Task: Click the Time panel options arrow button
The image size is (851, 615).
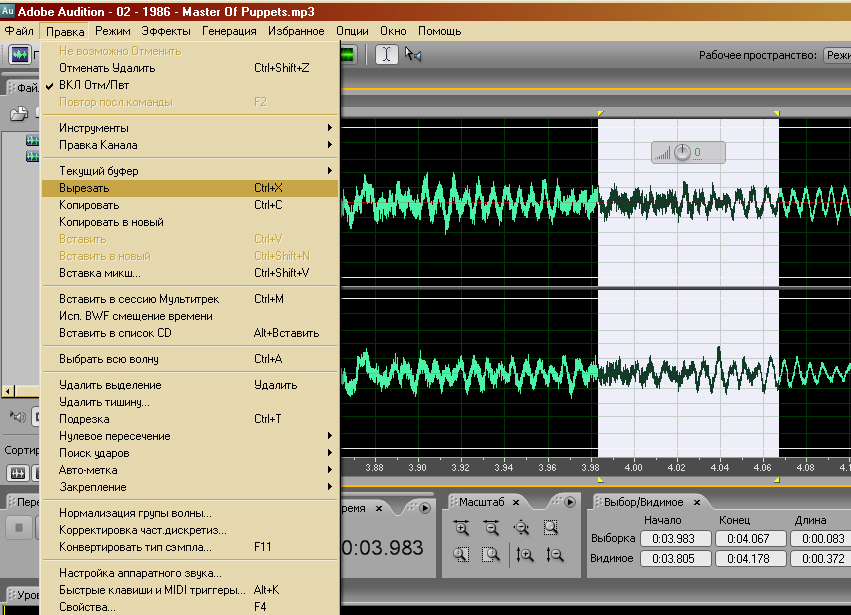Action: (425, 508)
